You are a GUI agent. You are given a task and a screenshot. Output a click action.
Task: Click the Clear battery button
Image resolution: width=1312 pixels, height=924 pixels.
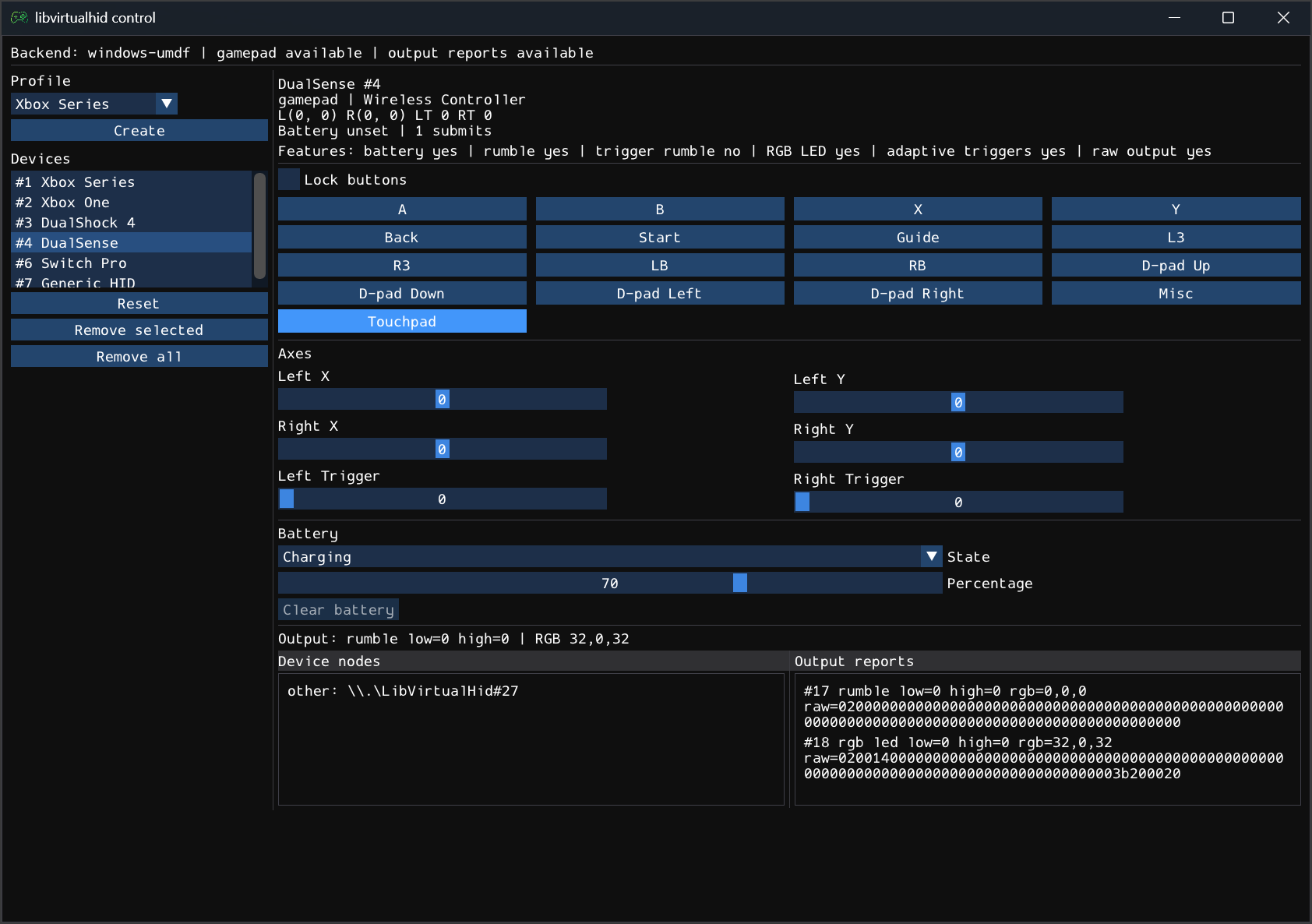point(338,609)
